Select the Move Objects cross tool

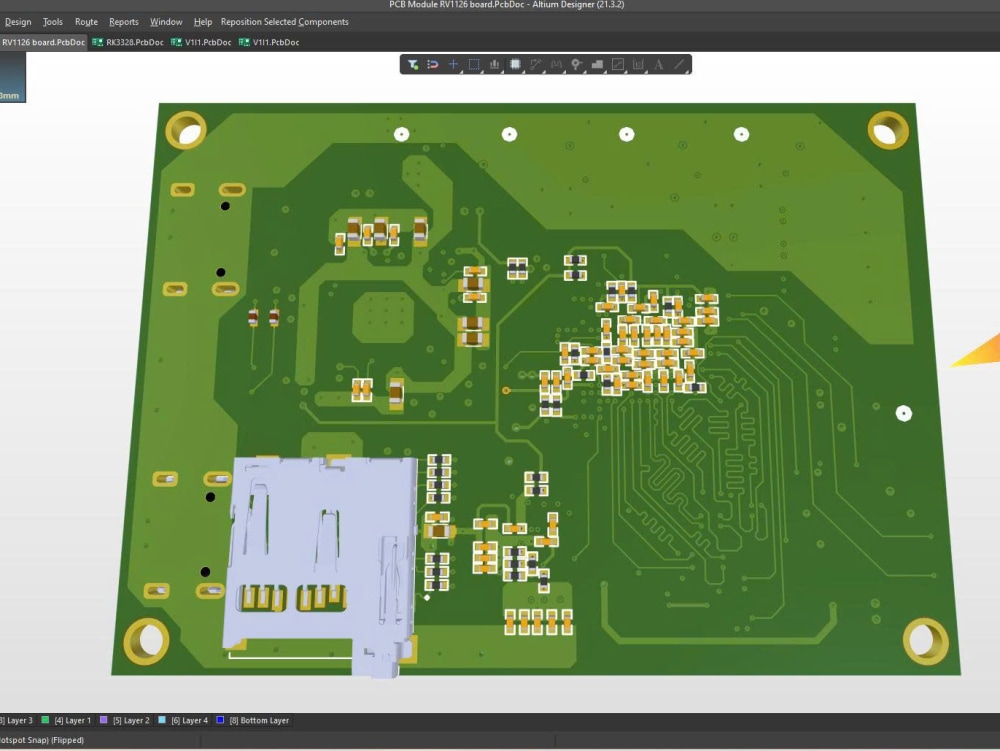453,64
